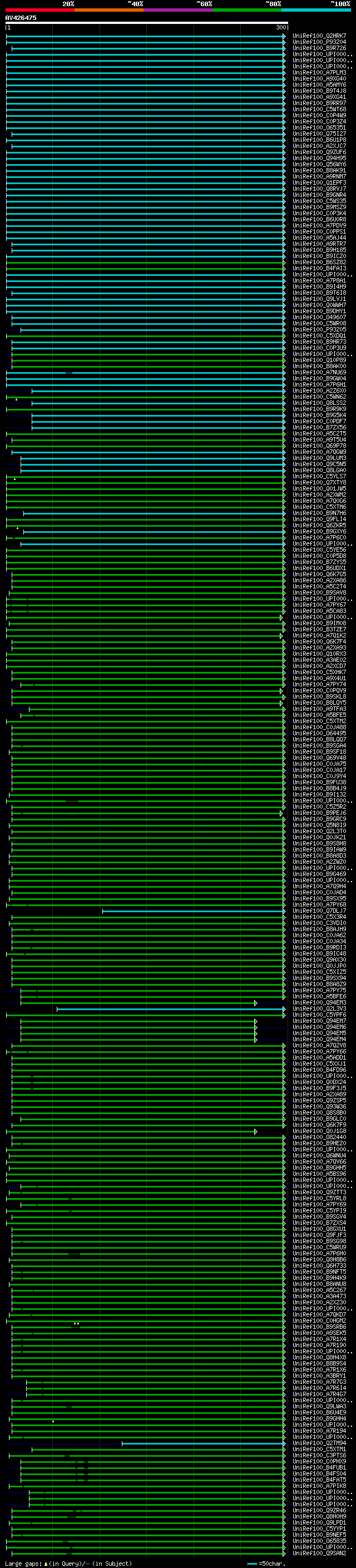Select hit label UniRef100_Q1EPF3
The width and height of the screenshot is (356, 1568).
[x=319, y=182]
